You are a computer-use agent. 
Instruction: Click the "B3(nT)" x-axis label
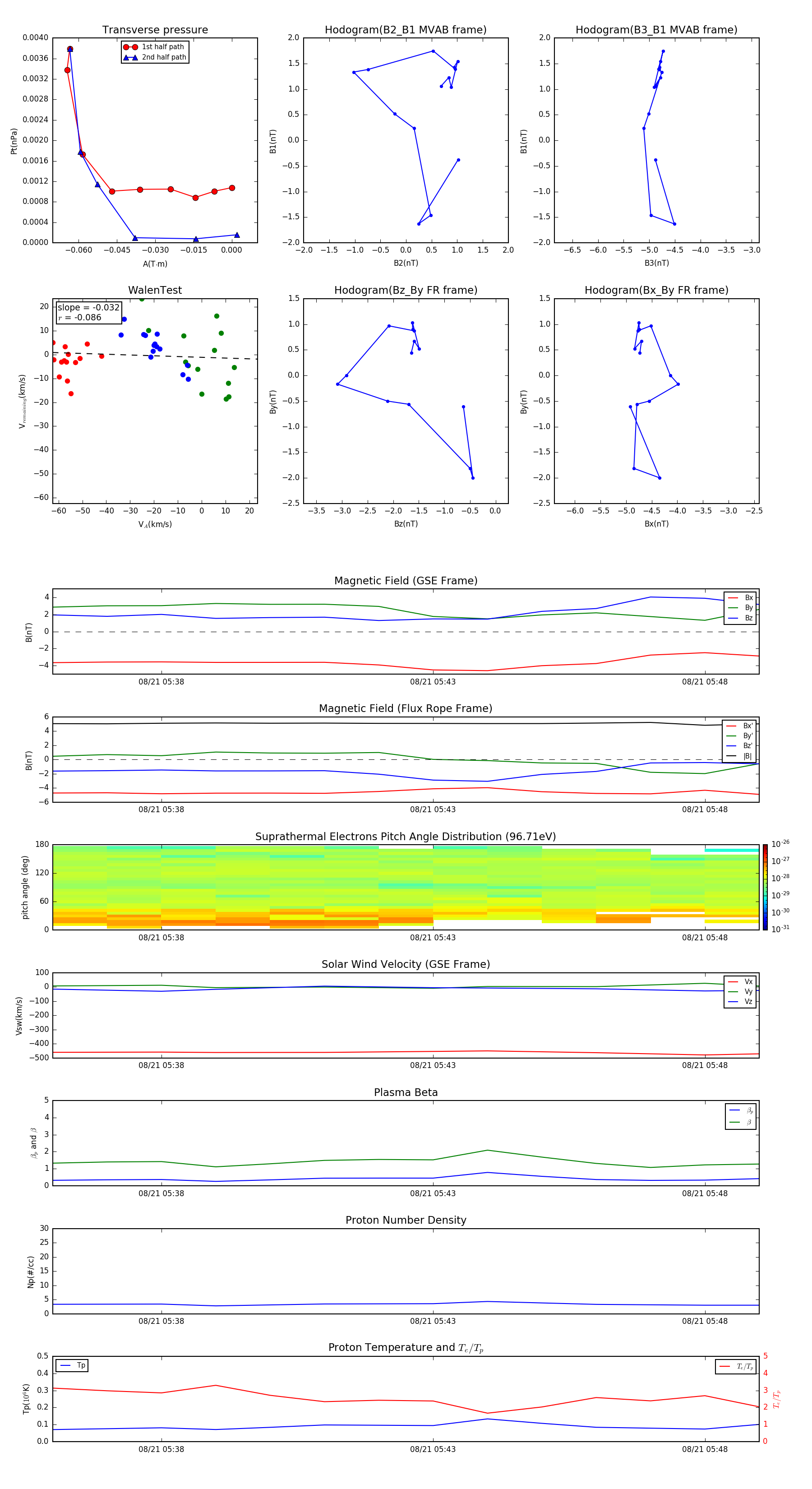point(656,263)
